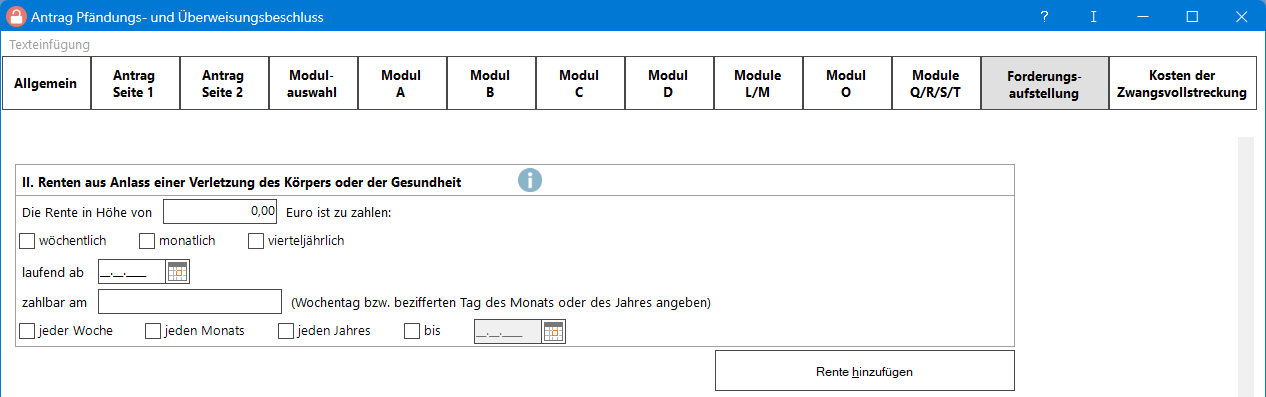This screenshot has height=397, width=1266.
Task: Open the Modul C tab
Action: point(580,83)
